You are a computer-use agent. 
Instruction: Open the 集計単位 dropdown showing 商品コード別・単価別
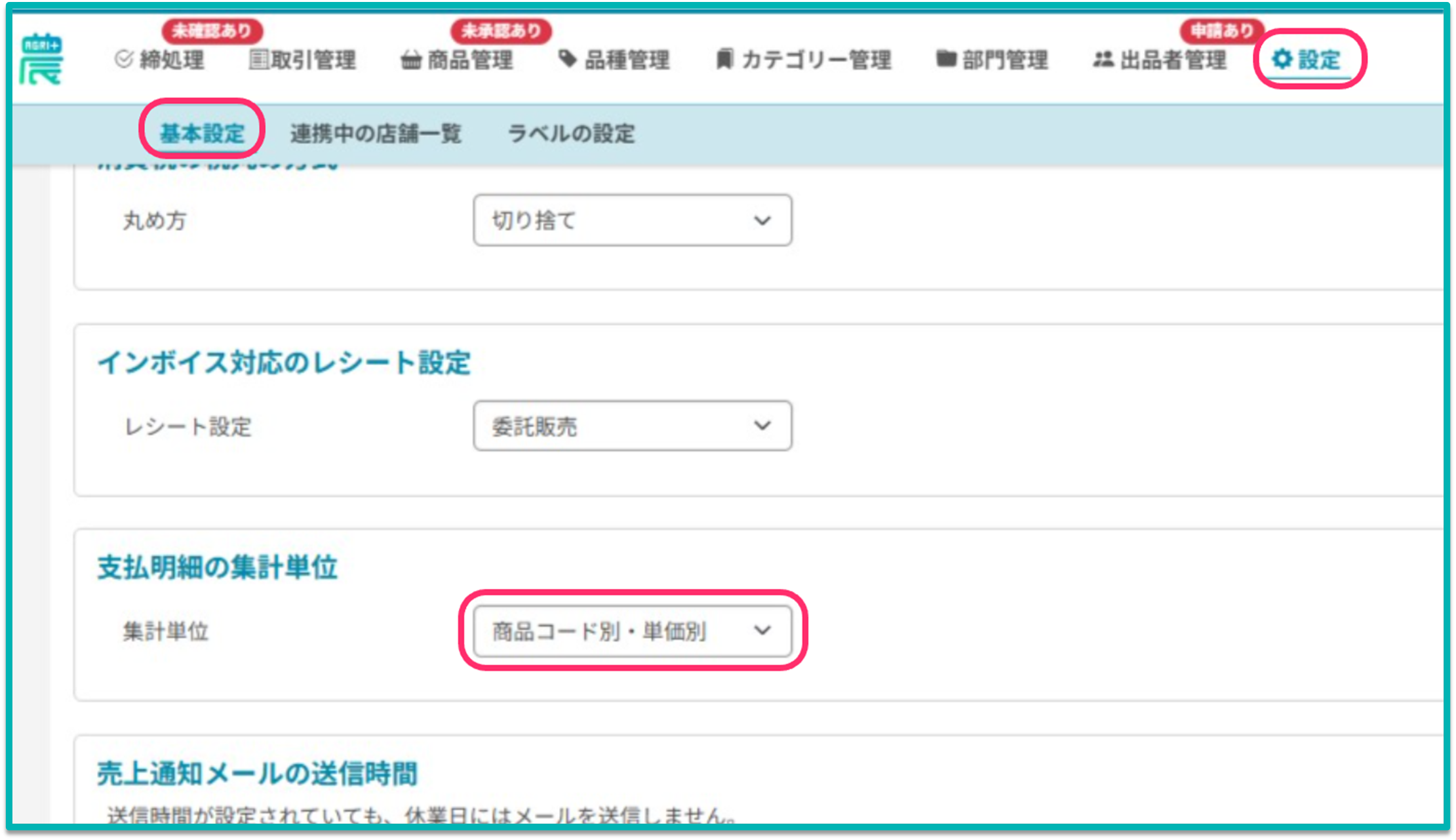pyautogui.click(x=632, y=631)
